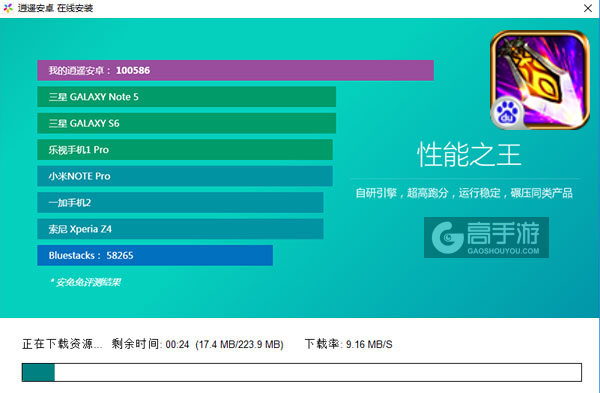Image resolution: width=600 pixels, height=393 pixels.
Task: Click the 下载率 9.16 MB/S speed text
Action: click(348, 344)
